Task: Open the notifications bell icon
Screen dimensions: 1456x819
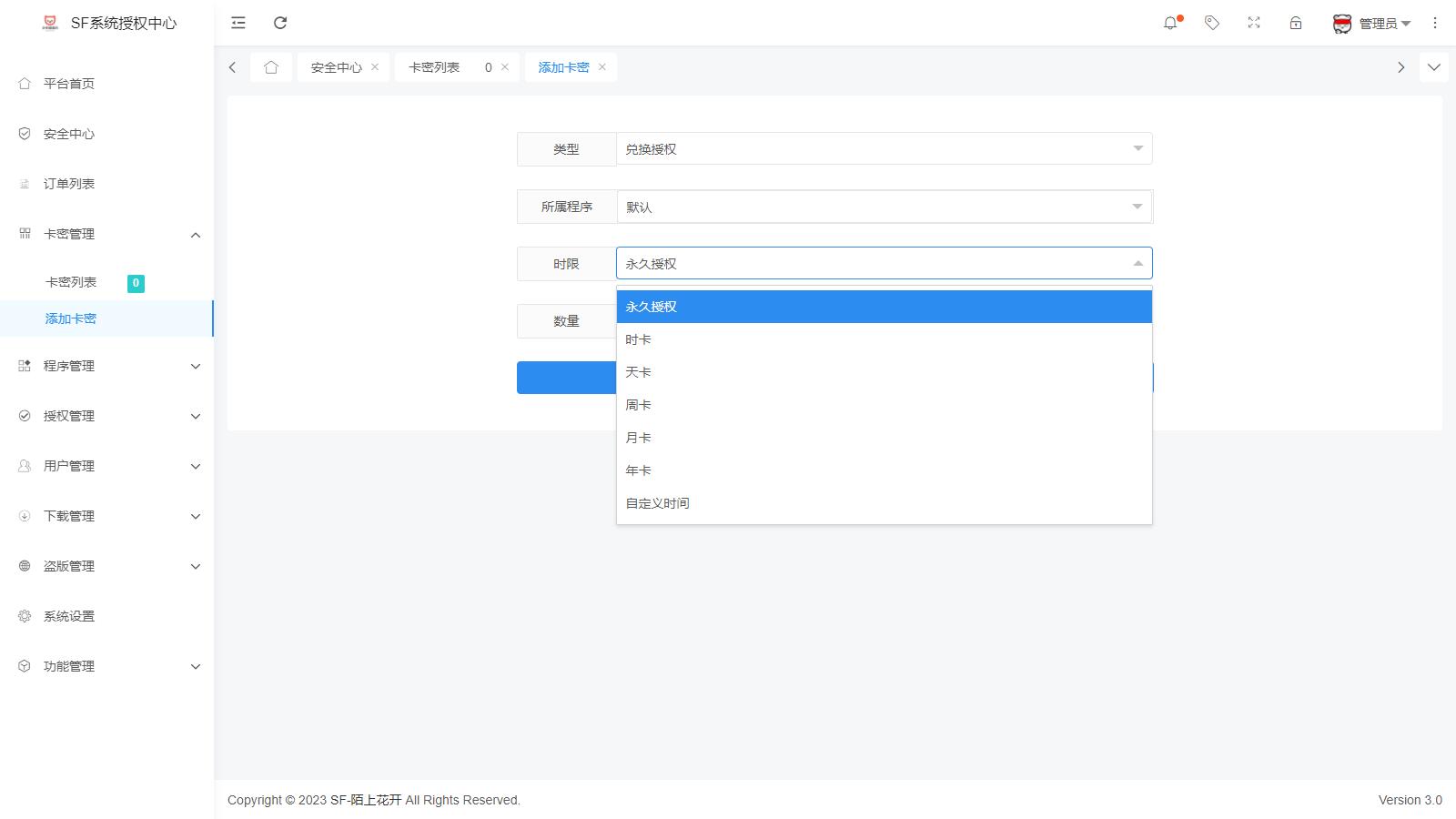Action: [1171, 23]
